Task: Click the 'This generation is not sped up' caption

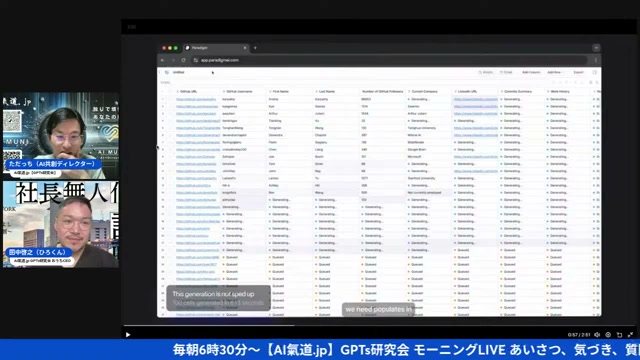Action: pos(213,294)
